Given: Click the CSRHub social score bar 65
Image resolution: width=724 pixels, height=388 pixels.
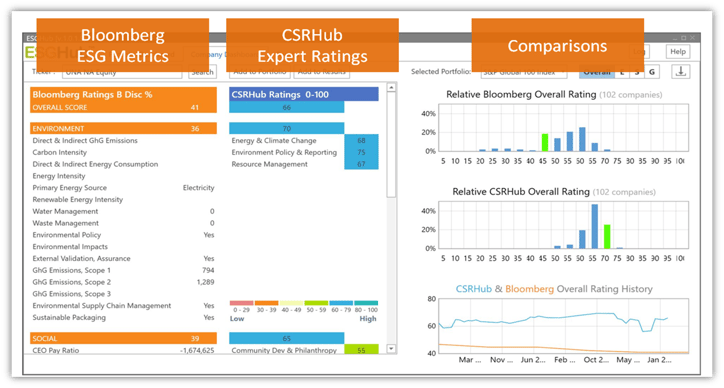Looking at the screenshot, I should [287, 338].
